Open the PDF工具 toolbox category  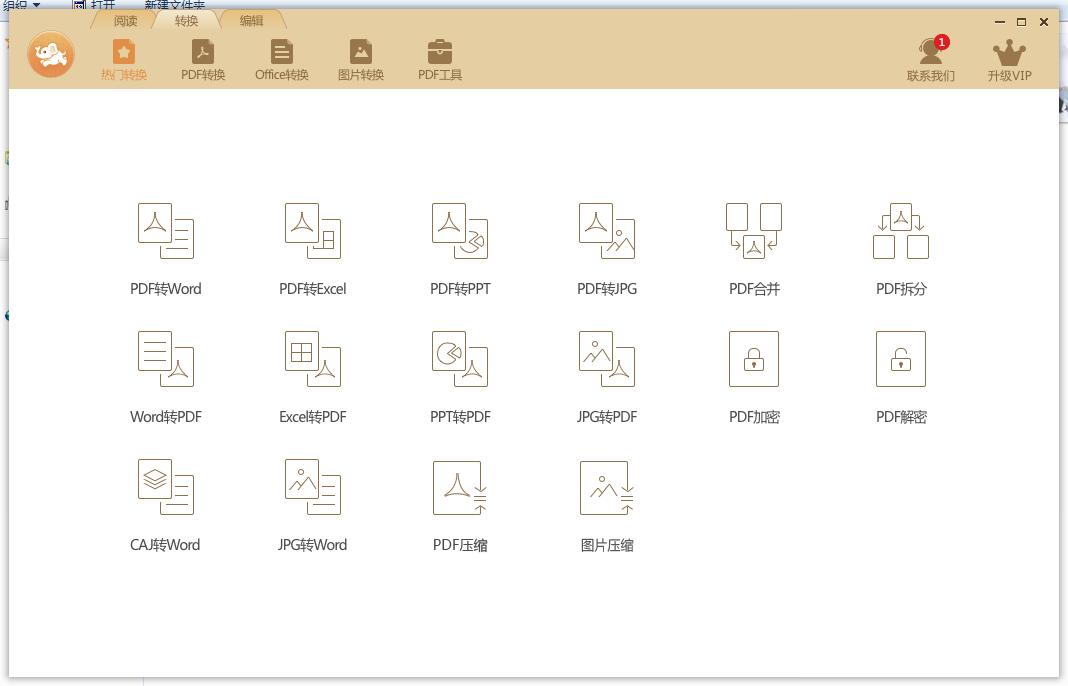point(440,60)
